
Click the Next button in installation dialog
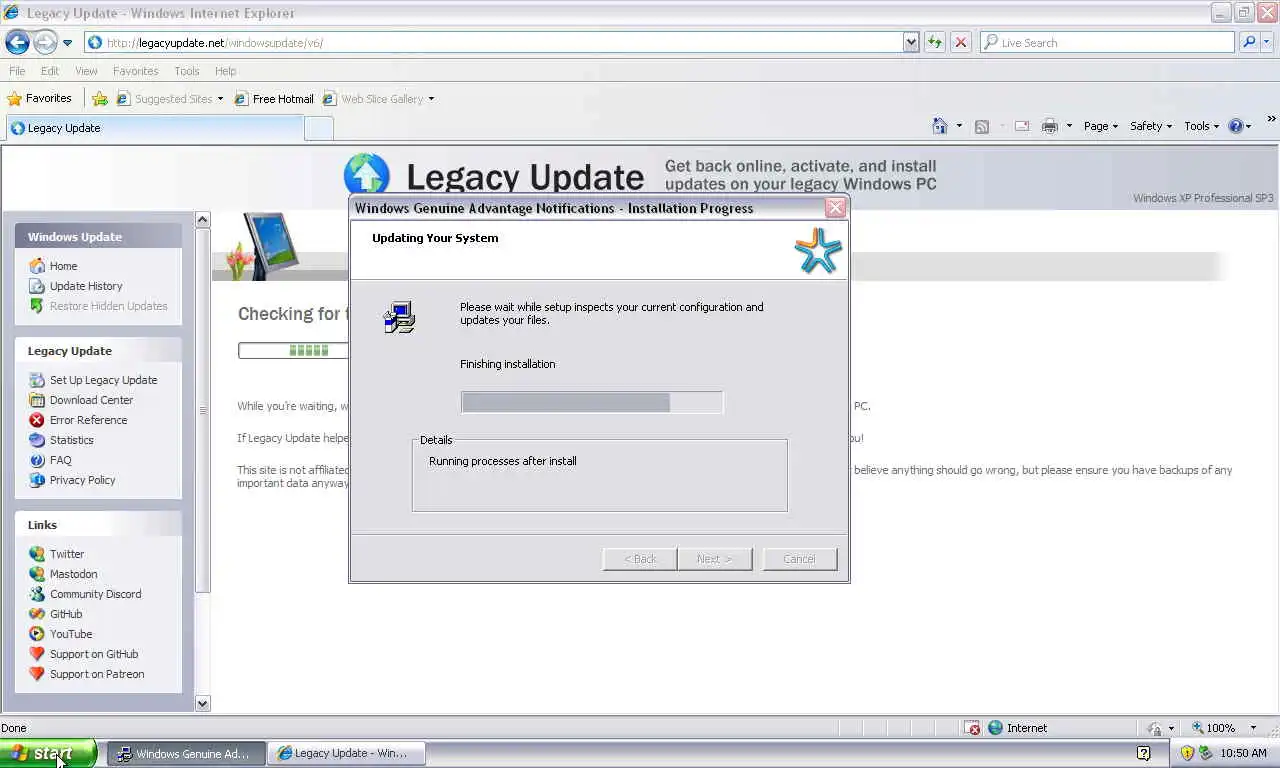714,559
